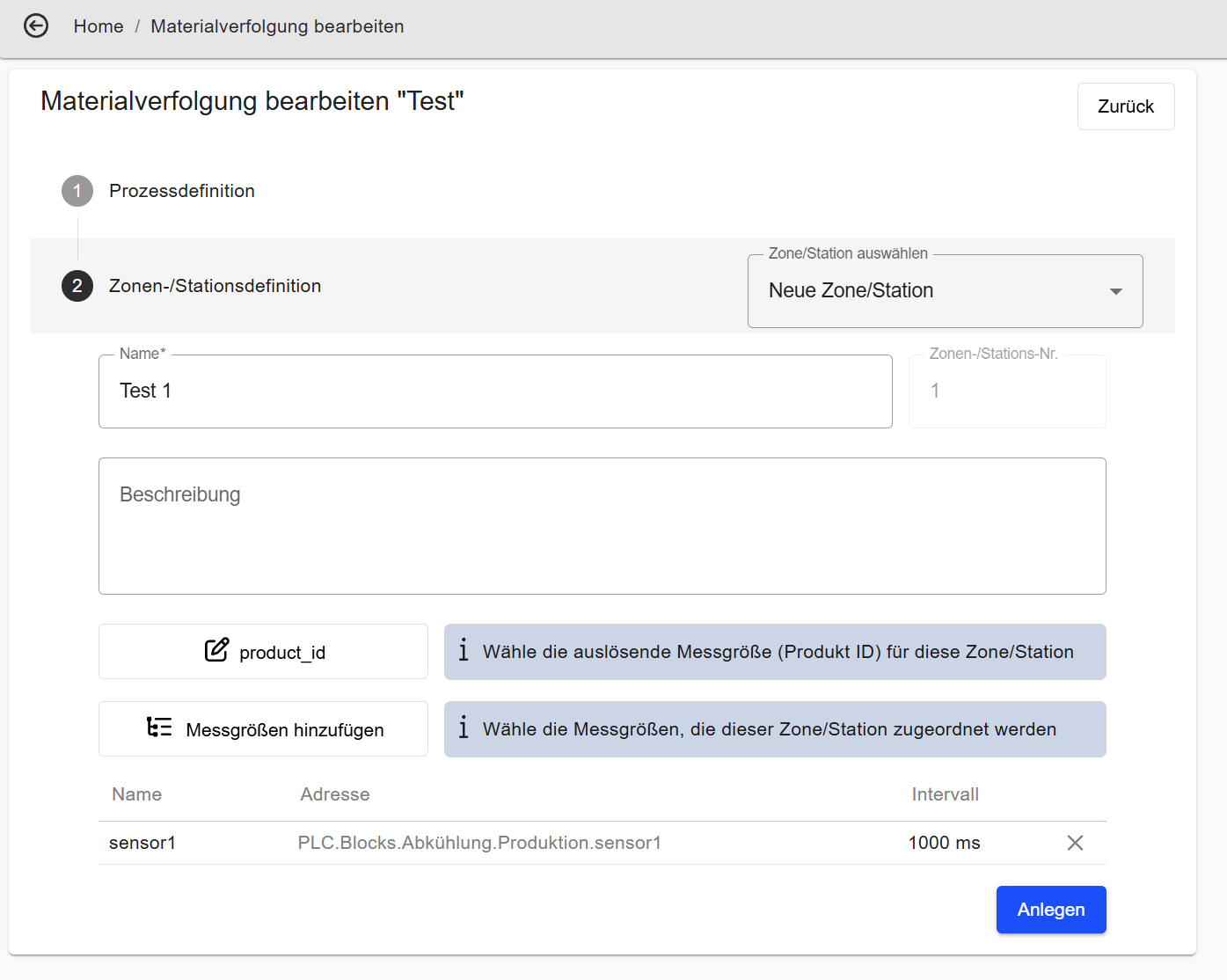Click the 1000 ms interval value
The height and width of the screenshot is (980, 1227).
tap(945, 843)
